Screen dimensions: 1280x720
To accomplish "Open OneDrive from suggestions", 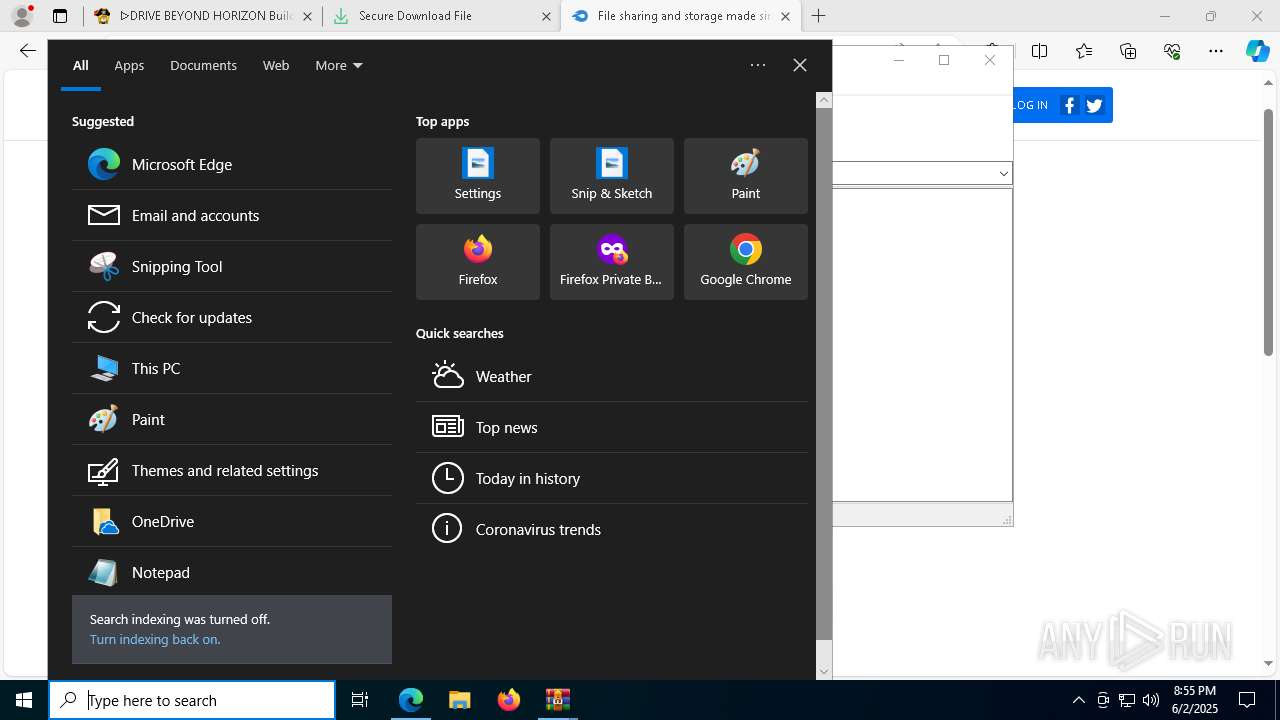I will (232, 521).
